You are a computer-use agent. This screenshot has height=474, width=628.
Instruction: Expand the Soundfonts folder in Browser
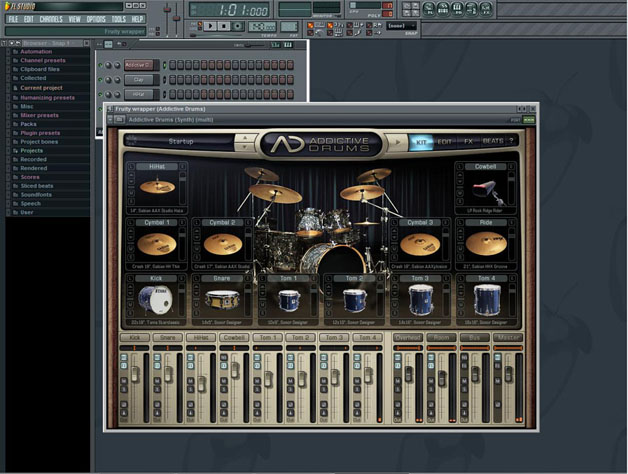tap(36, 195)
